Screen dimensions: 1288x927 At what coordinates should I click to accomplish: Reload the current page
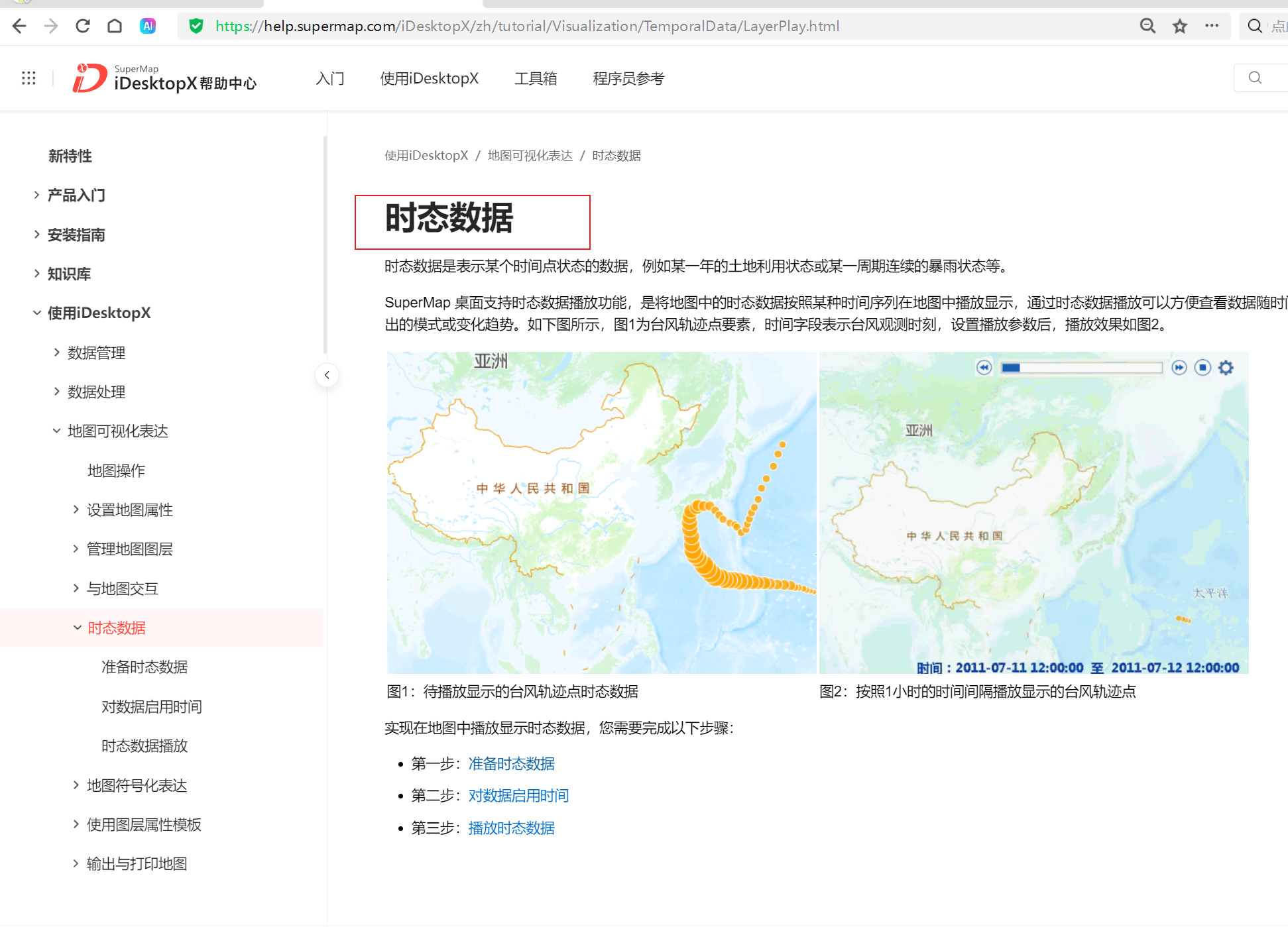click(82, 26)
